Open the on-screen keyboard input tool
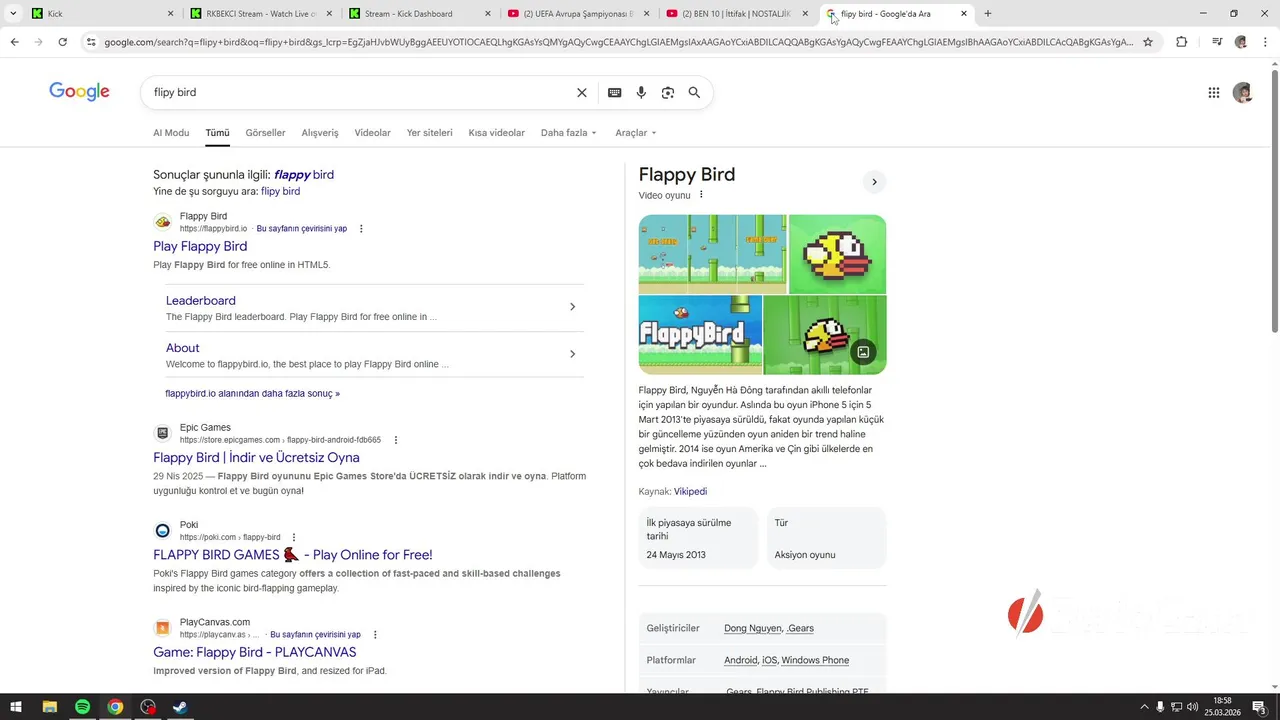Image resolution: width=1280 pixels, height=720 pixels. pos(615,92)
